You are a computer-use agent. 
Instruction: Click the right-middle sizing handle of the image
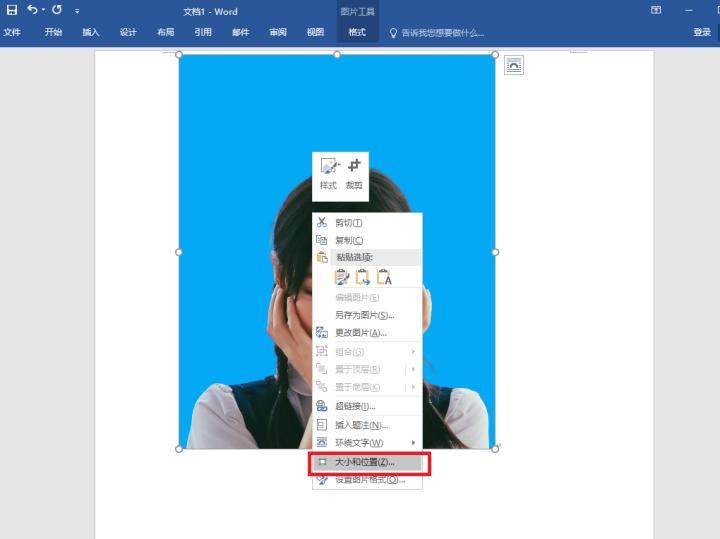coord(495,252)
